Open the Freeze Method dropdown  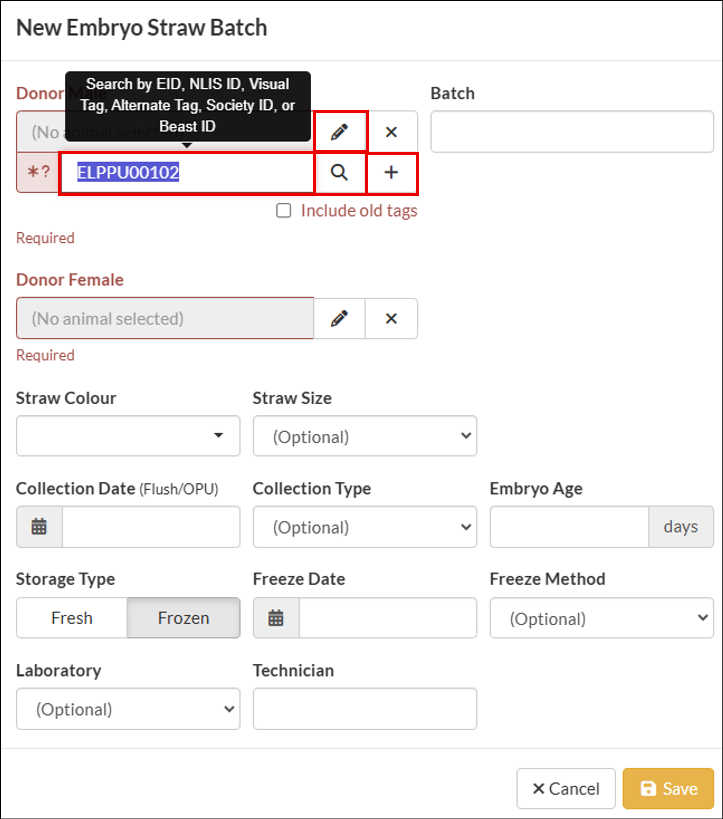click(x=601, y=618)
